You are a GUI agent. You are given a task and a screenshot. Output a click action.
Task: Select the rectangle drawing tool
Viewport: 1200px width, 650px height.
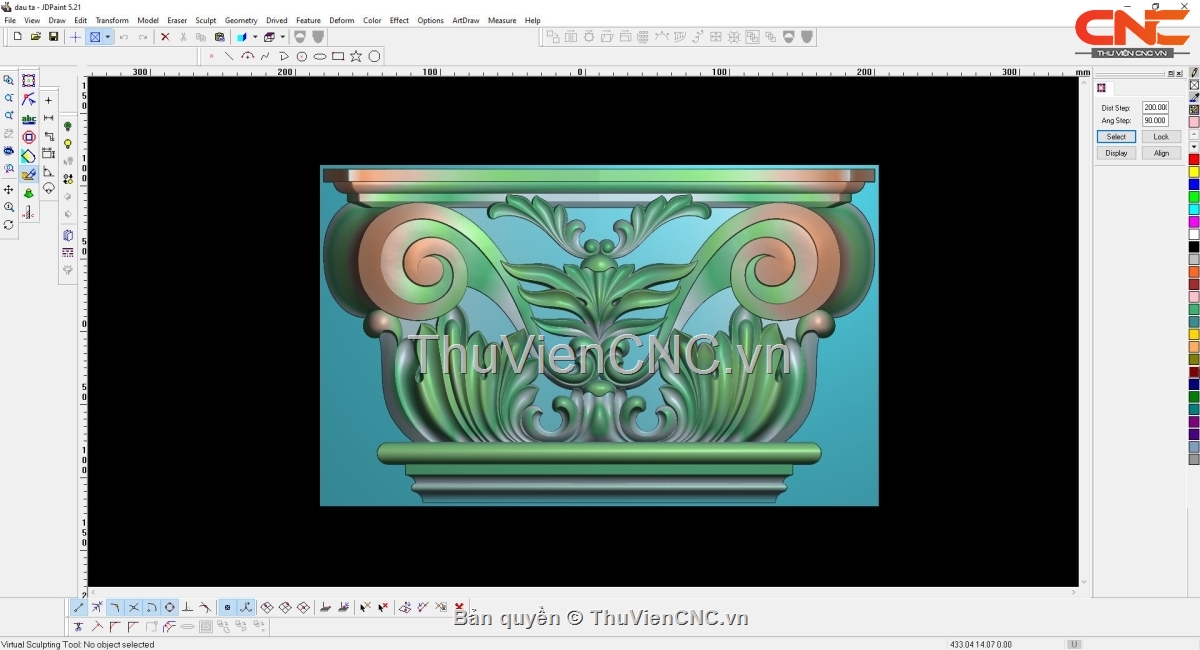338,56
